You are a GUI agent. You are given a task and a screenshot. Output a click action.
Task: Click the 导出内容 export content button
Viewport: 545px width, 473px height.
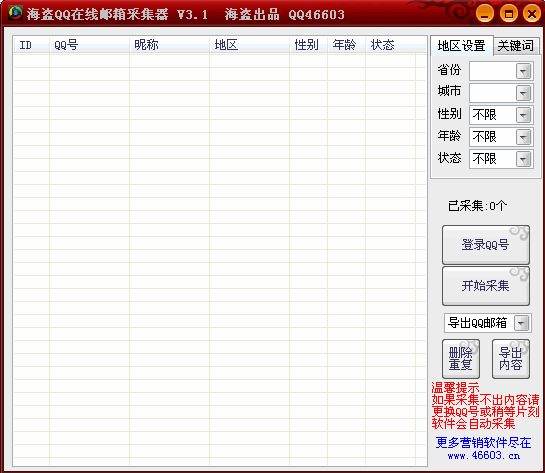coord(511,359)
